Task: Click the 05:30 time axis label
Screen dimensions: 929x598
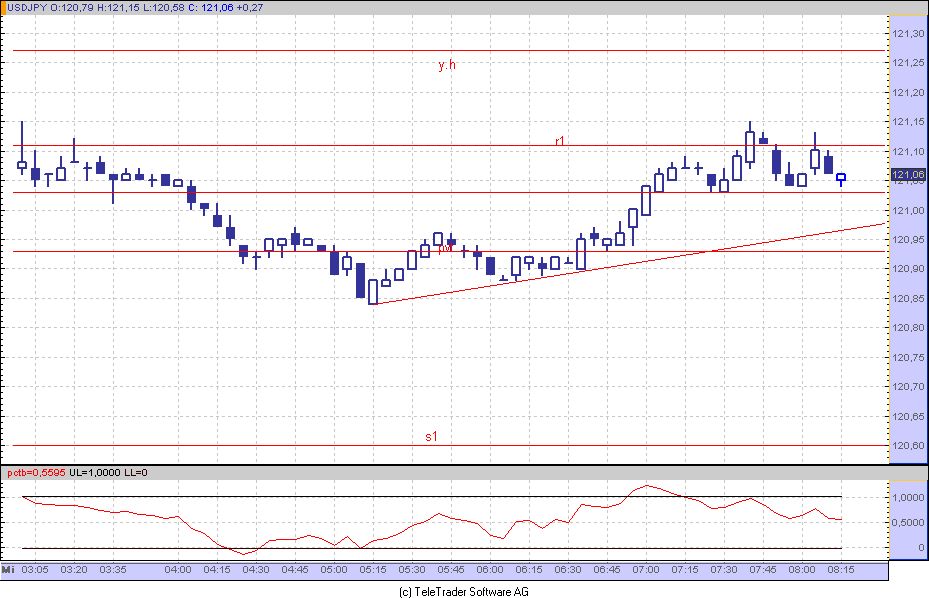Action: pos(412,570)
